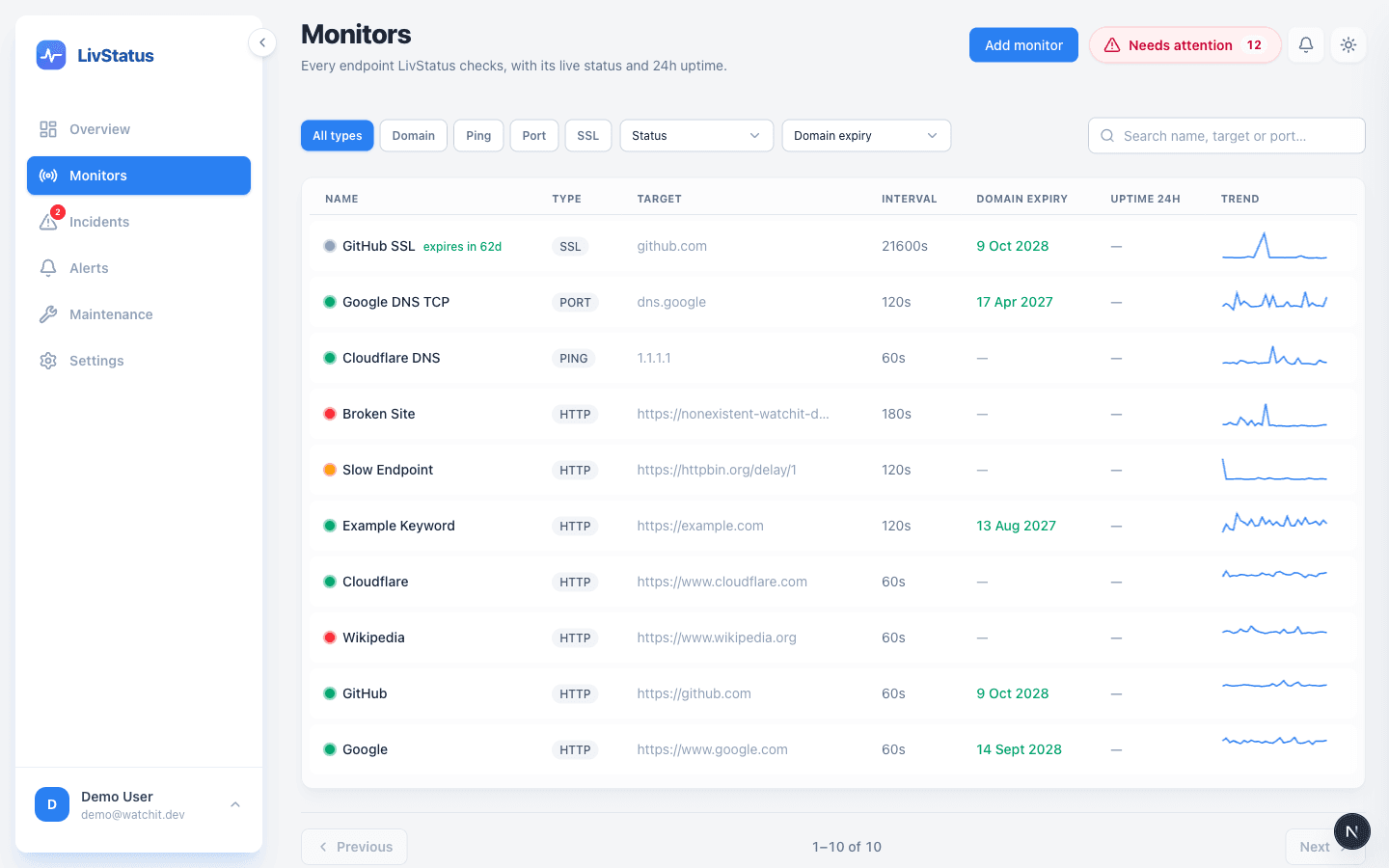
Task: Open the Status filter dropdown
Action: [696, 136]
